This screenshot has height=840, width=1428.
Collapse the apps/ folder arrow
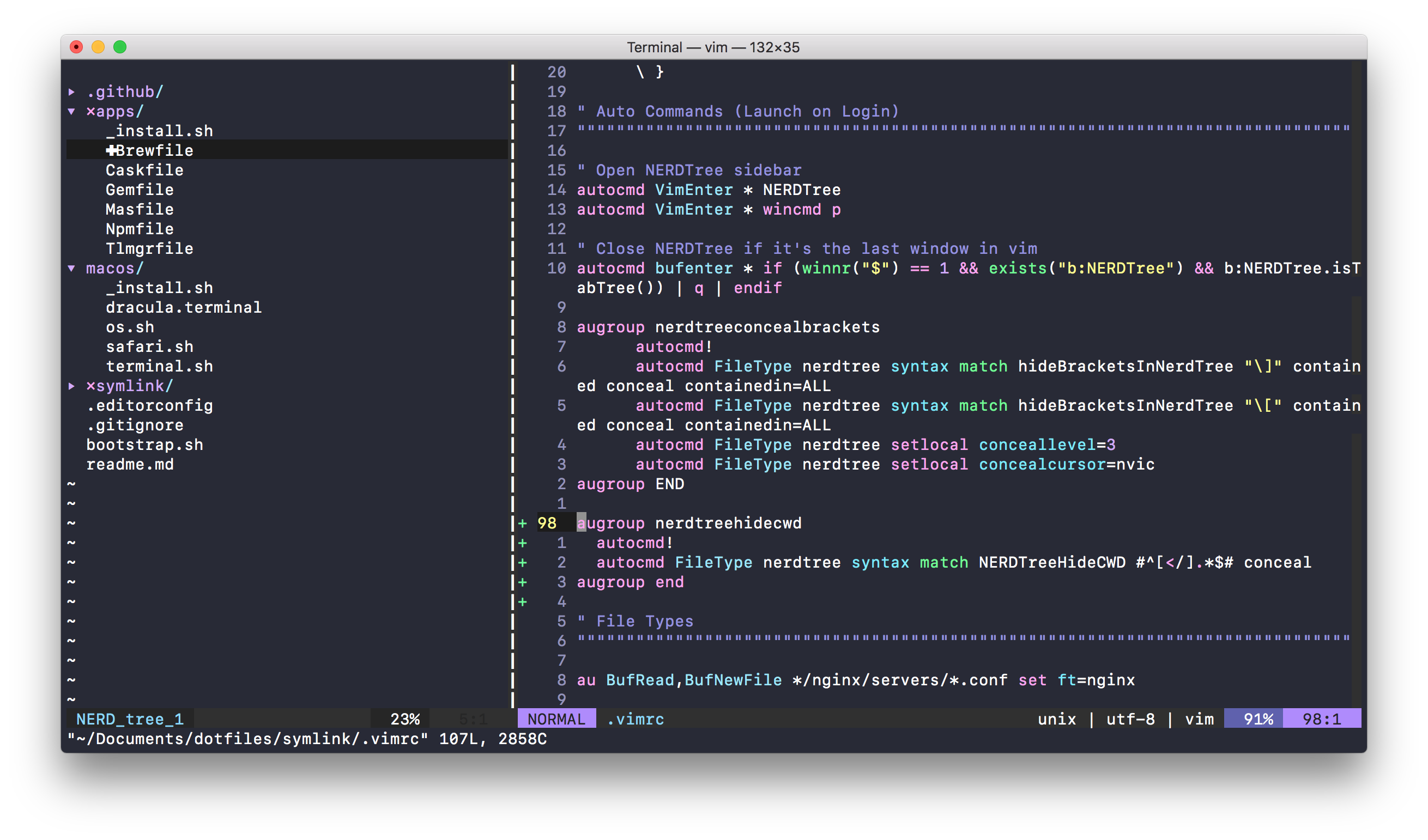pyautogui.click(x=71, y=111)
